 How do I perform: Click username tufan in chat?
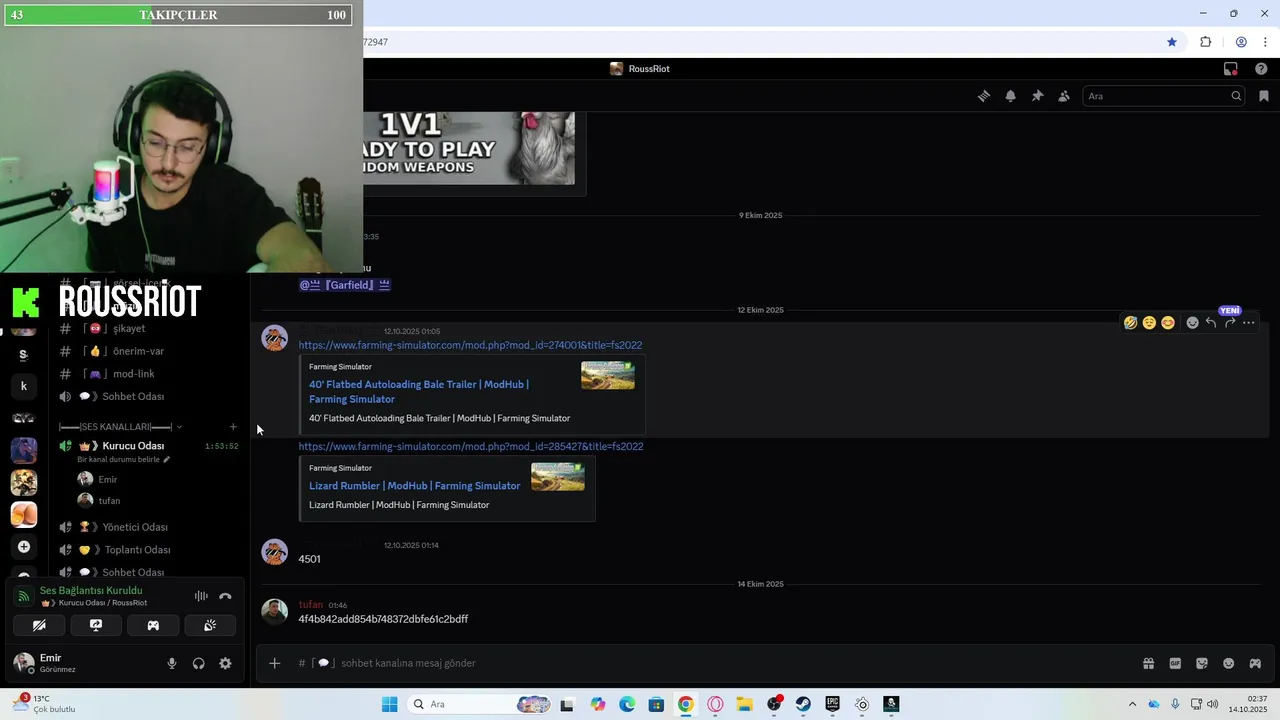pos(310,605)
